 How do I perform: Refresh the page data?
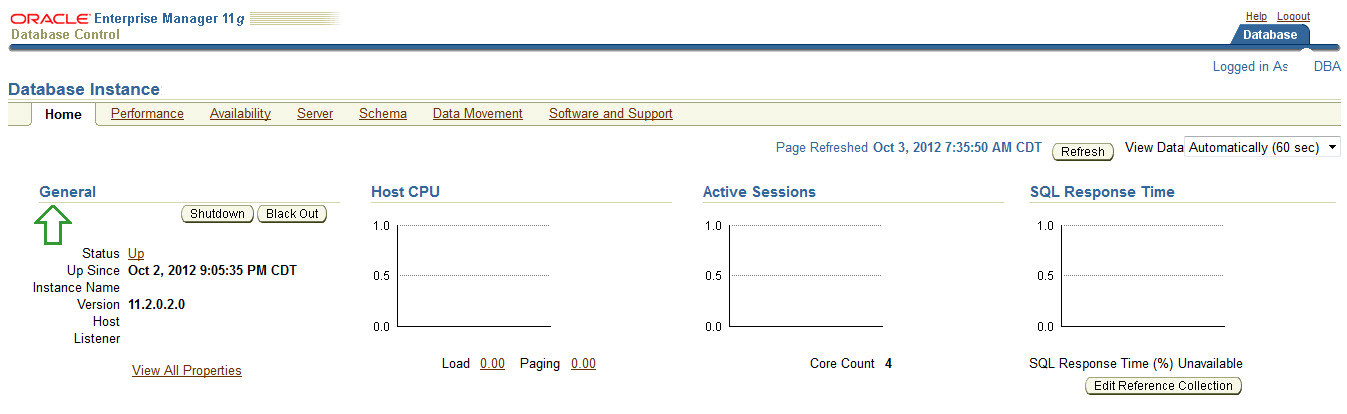(x=1082, y=152)
